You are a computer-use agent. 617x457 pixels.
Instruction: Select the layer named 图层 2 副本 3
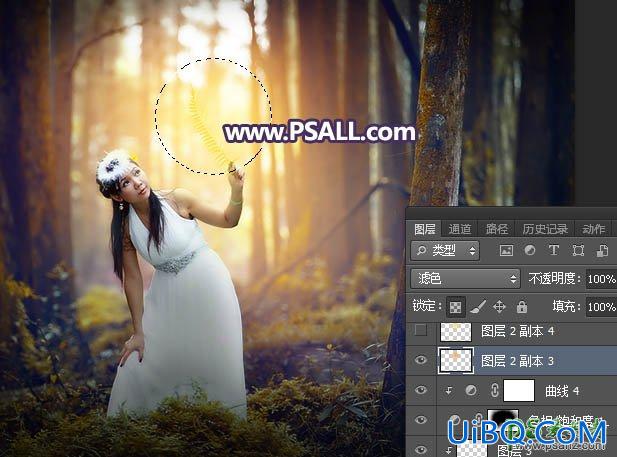click(517, 361)
